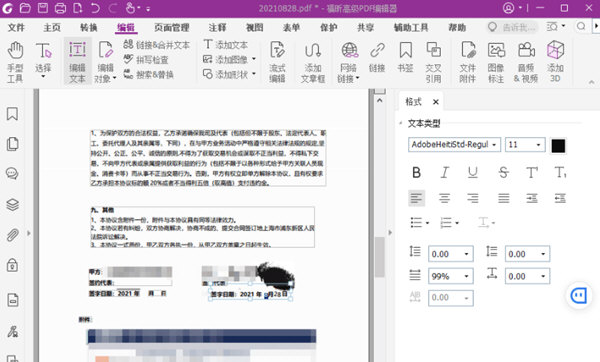
Task: Open the bookmarks side panel
Action: pos(12,114)
